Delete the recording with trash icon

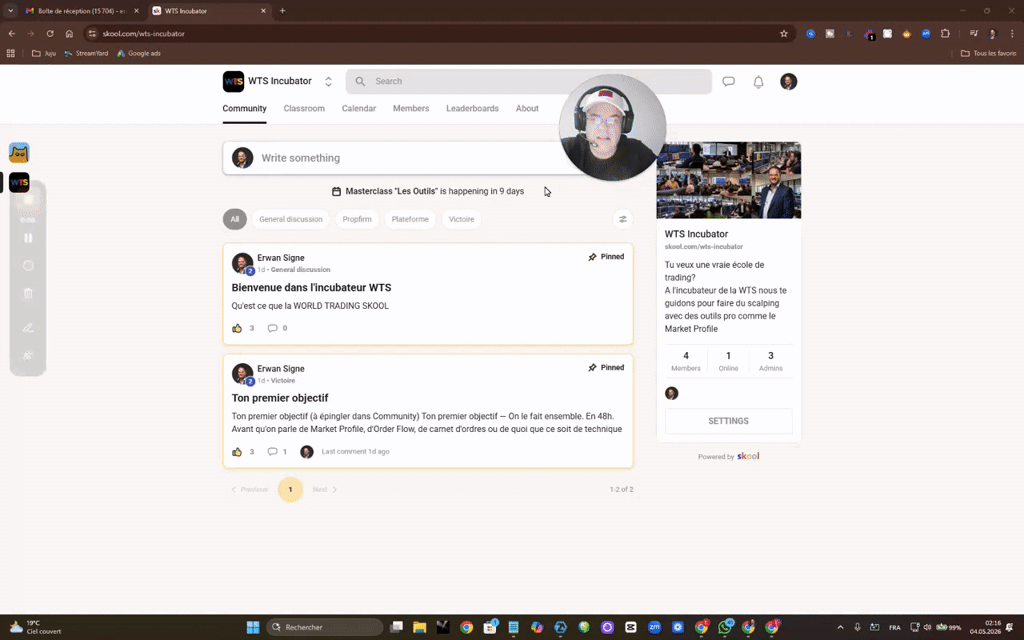pyautogui.click(x=28, y=293)
